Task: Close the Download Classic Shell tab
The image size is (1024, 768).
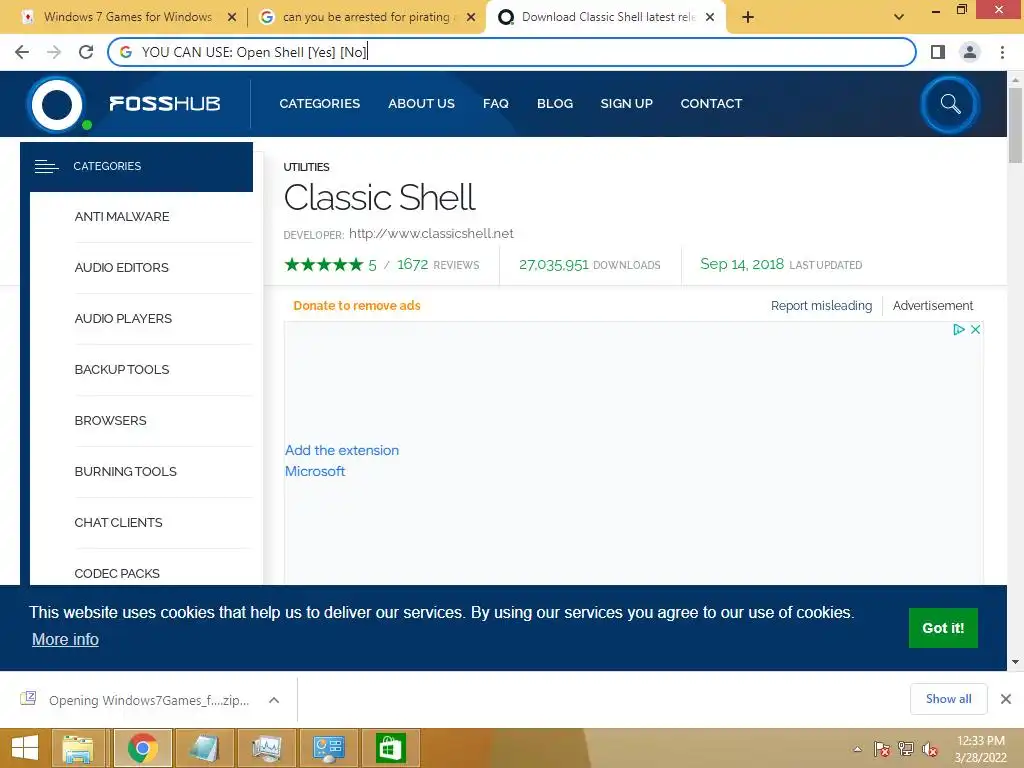Action: click(710, 17)
